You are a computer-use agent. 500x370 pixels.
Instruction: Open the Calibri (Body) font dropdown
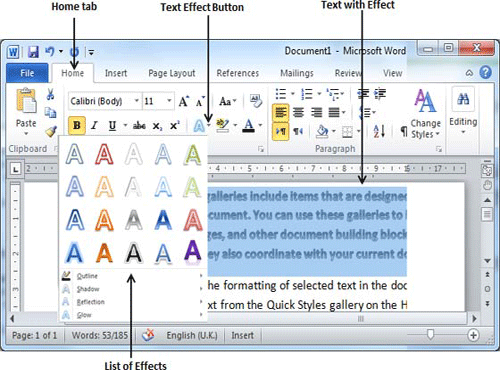[104, 101]
